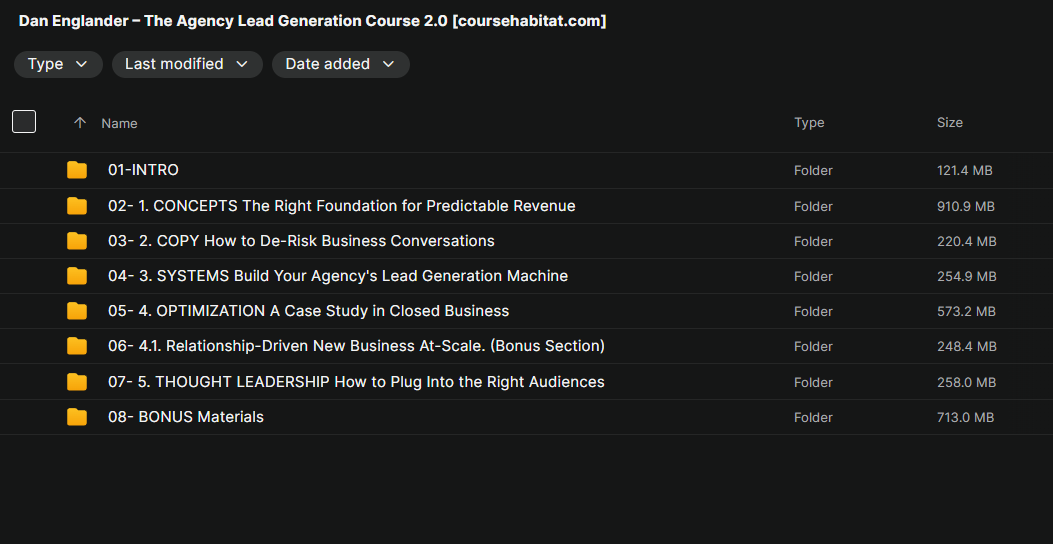The width and height of the screenshot is (1053, 544).
Task: Click the 05- 4. OPTIMIZATION folder icon
Action: point(77,311)
